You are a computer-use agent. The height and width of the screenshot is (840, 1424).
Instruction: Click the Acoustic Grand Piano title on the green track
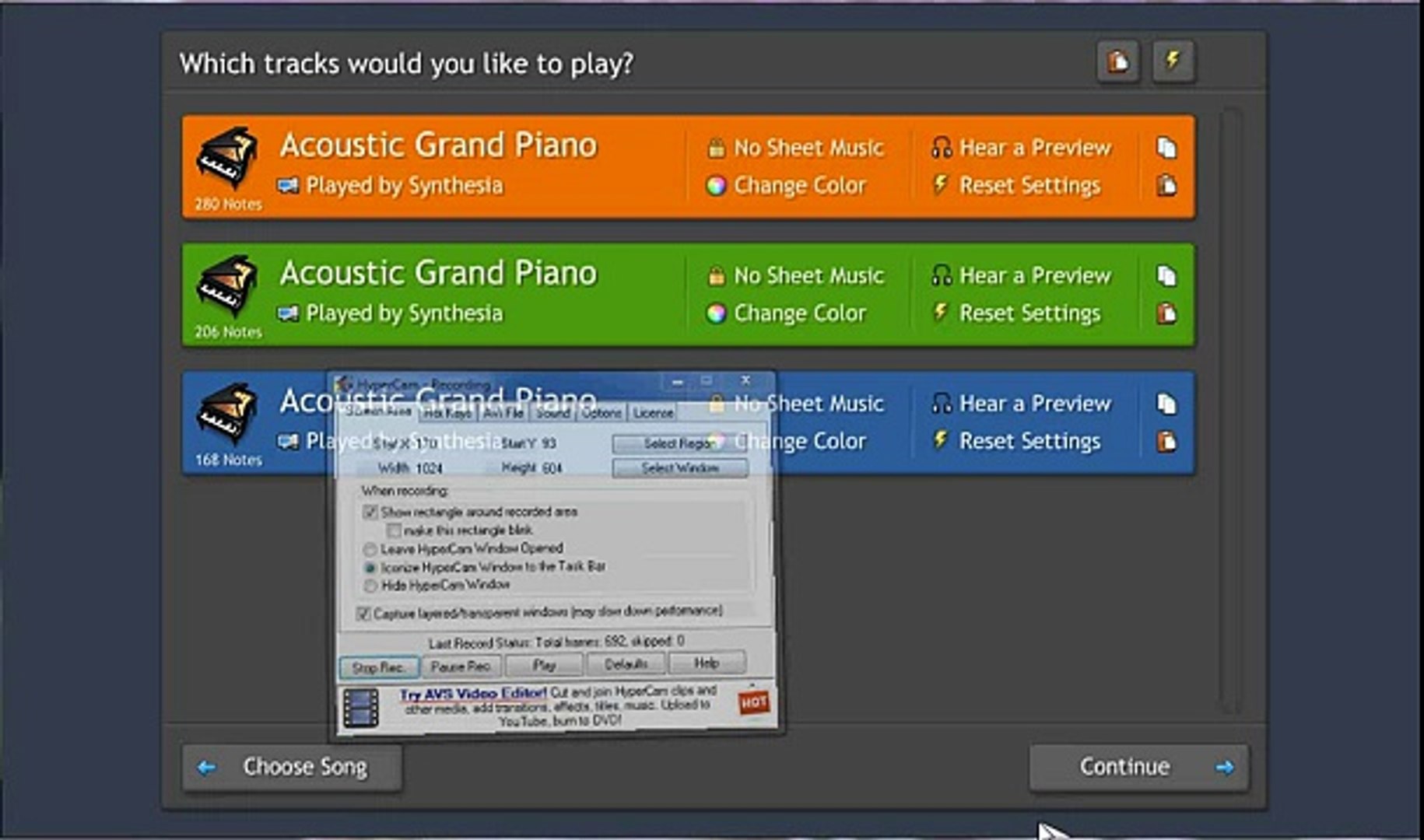[438, 273]
